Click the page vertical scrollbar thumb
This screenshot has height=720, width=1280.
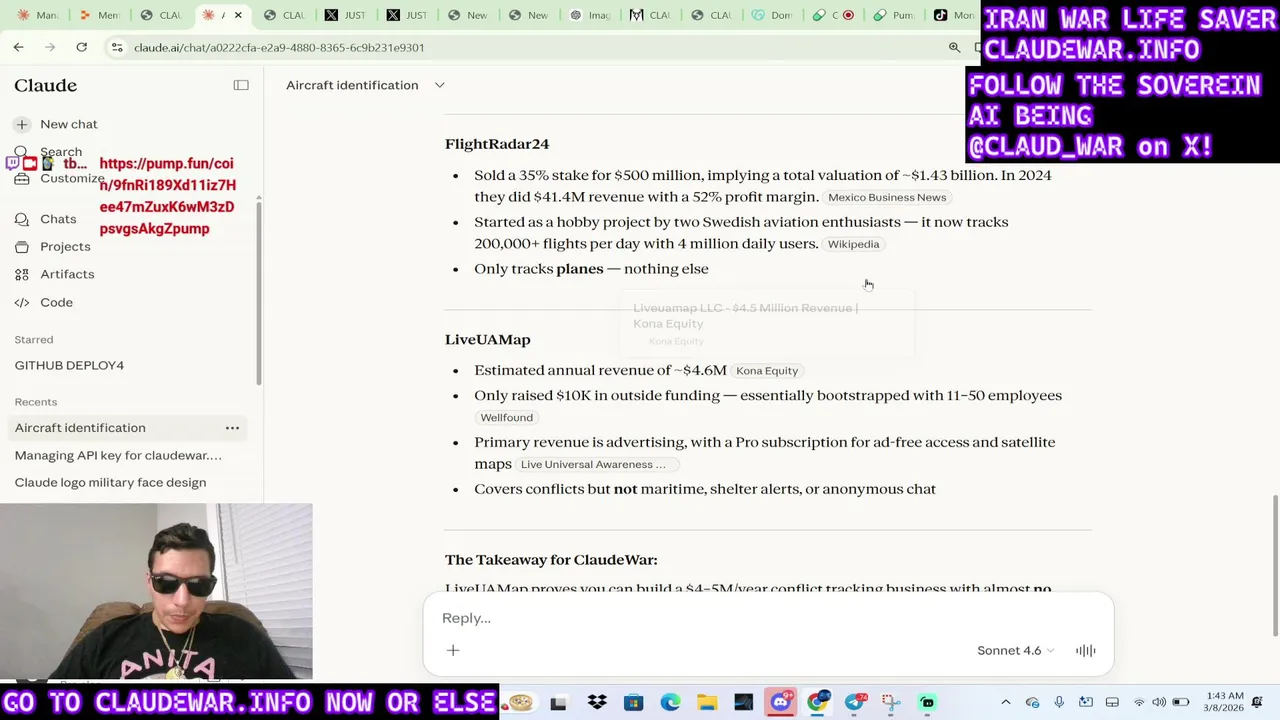tap(1274, 565)
